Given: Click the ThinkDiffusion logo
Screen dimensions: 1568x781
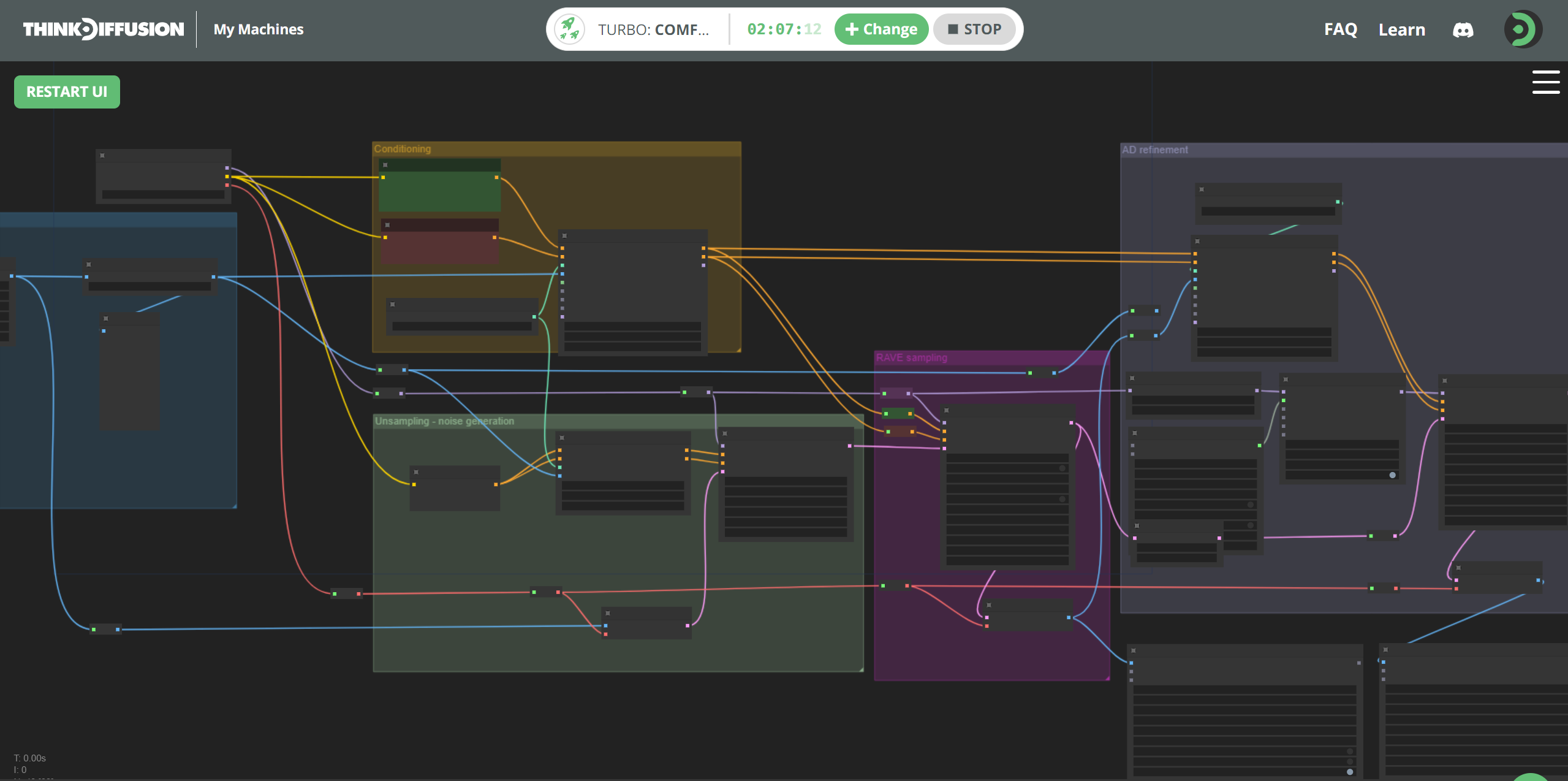Looking at the screenshot, I should click(103, 28).
